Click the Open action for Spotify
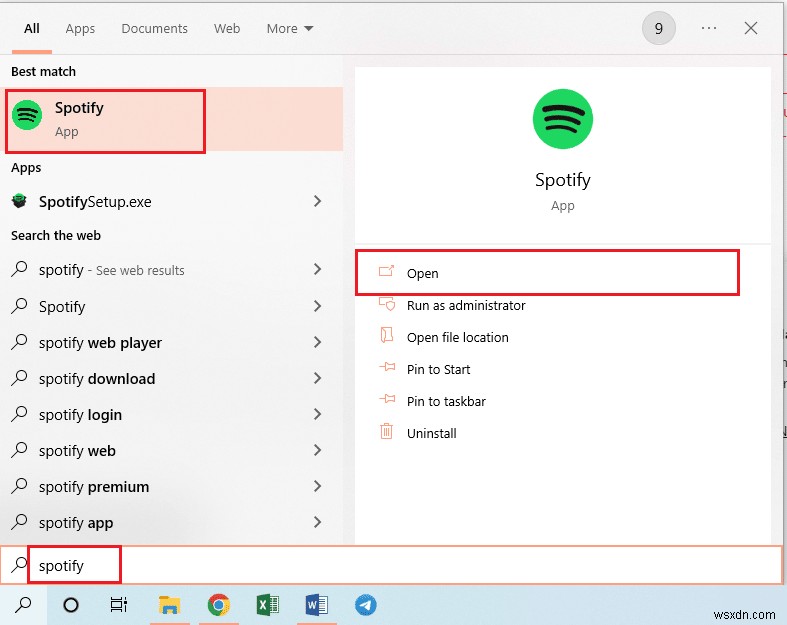This screenshot has width=787, height=625. [x=547, y=273]
